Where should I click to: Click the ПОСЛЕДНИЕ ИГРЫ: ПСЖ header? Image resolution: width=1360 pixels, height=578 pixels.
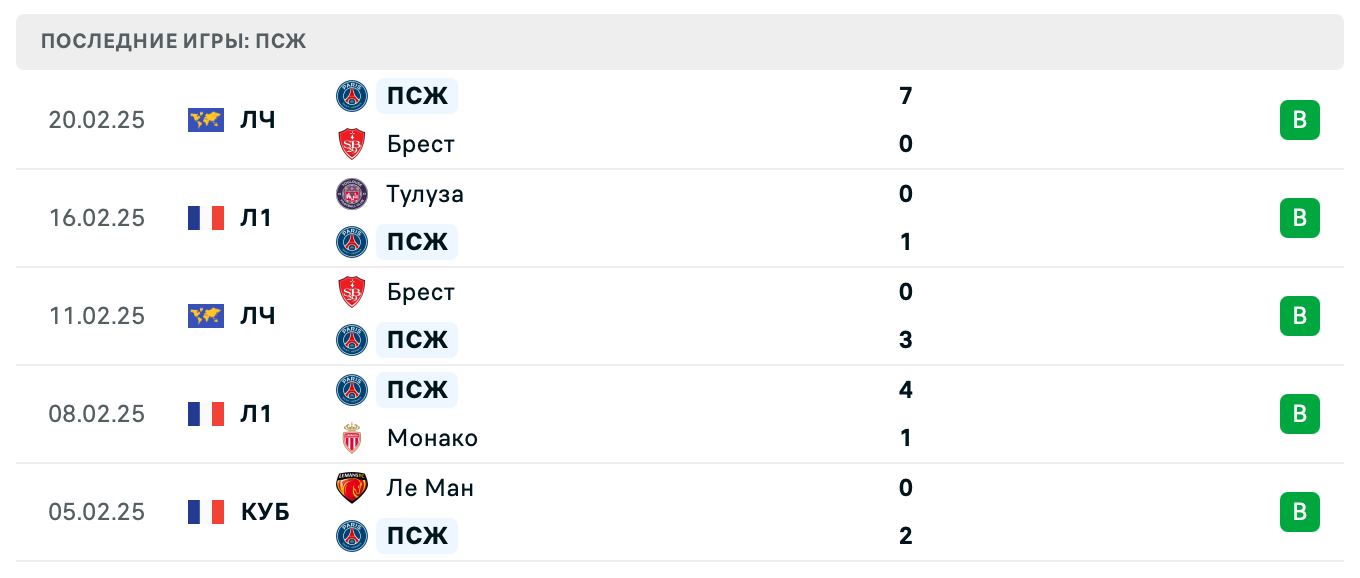click(x=174, y=42)
